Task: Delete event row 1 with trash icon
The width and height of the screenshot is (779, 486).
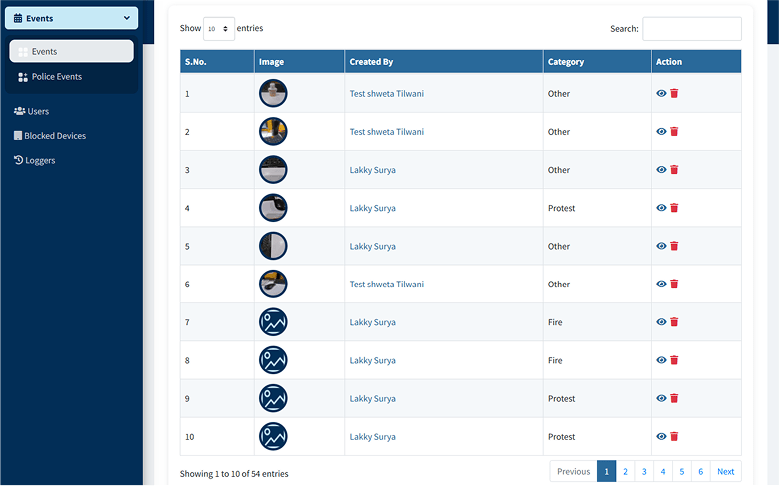Action: (x=674, y=94)
